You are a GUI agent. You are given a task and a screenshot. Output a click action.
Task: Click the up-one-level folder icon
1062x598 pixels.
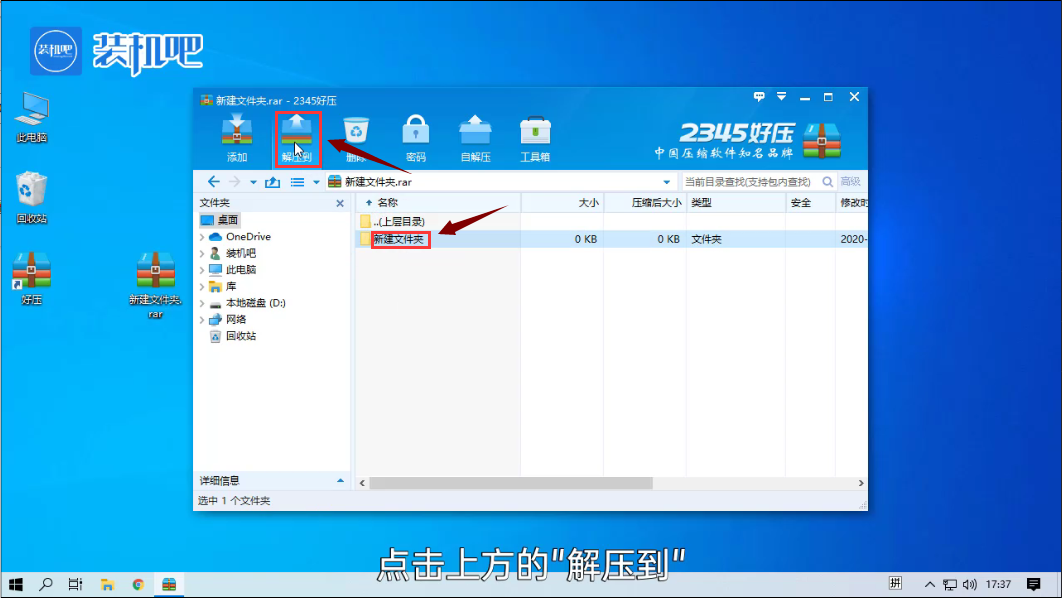click(272, 182)
